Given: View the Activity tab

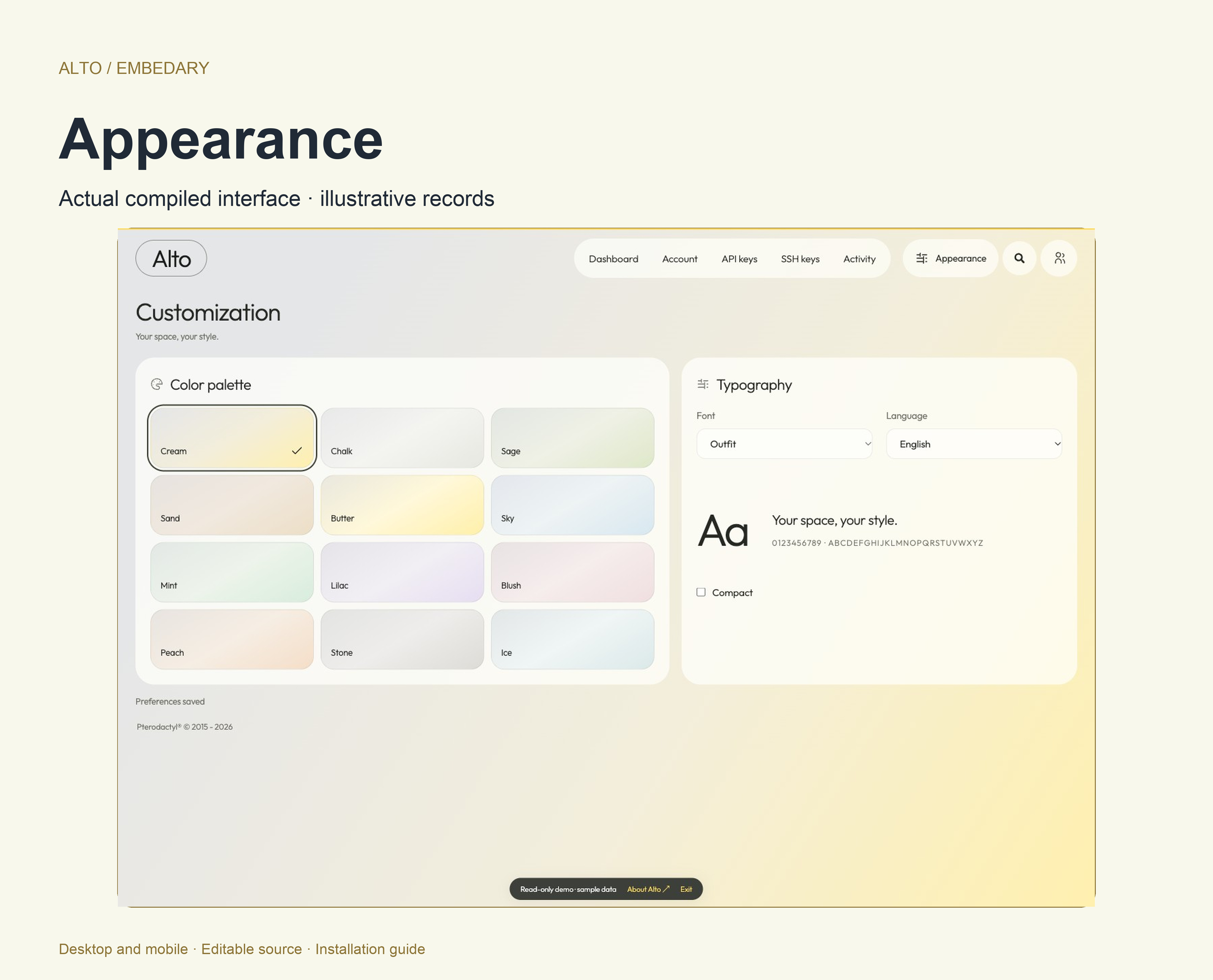Looking at the screenshot, I should (859, 259).
